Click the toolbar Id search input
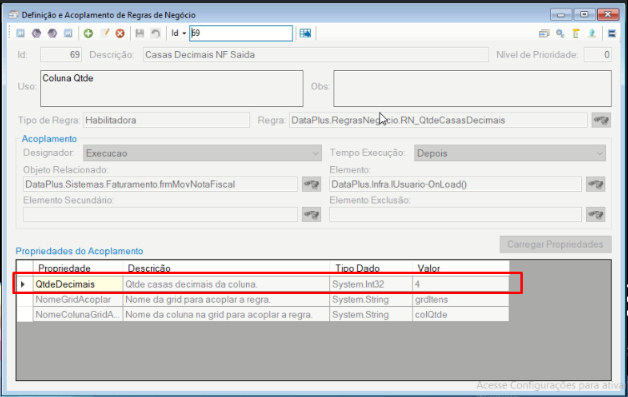 coord(241,33)
